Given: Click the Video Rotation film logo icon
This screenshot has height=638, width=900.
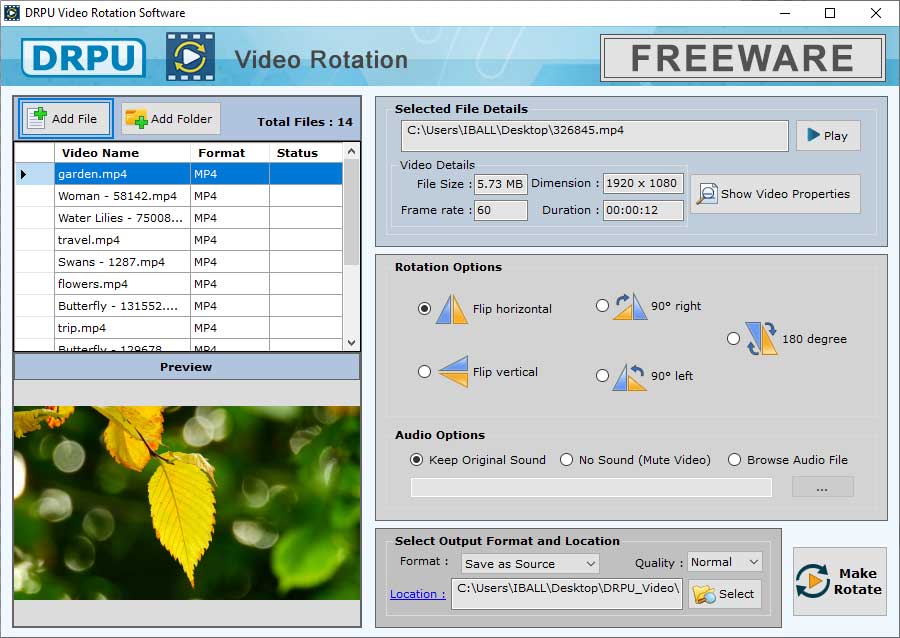Looking at the screenshot, I should [x=191, y=57].
